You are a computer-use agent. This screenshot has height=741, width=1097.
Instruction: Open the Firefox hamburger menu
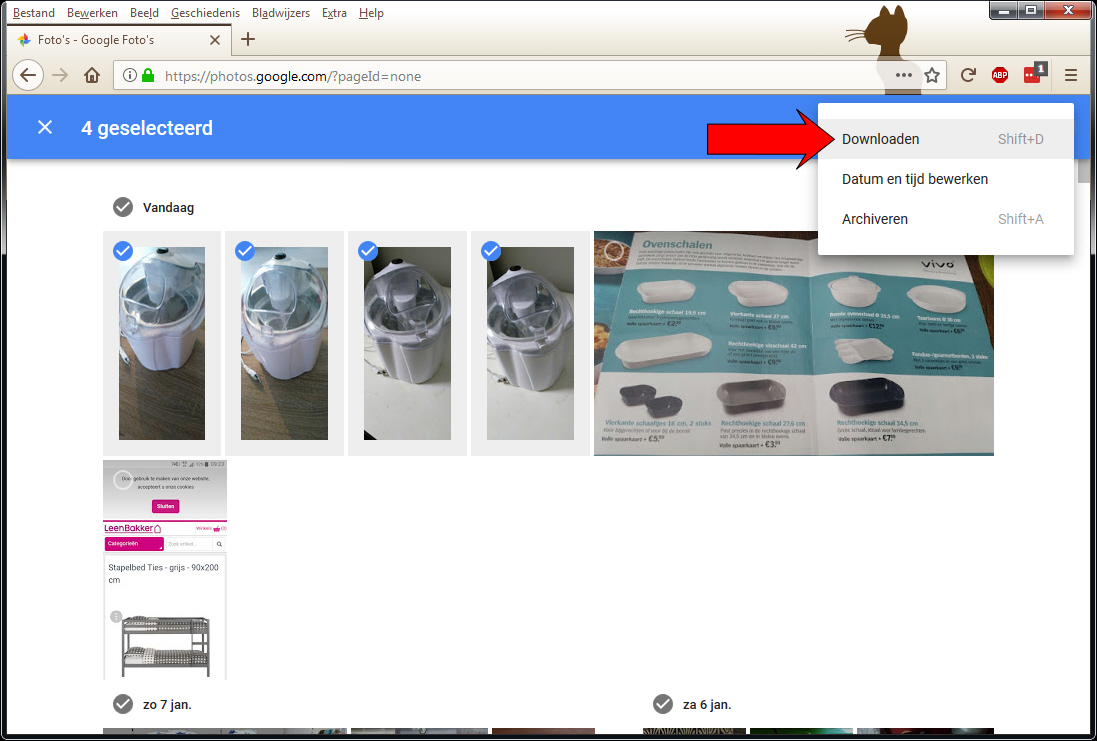1071,75
